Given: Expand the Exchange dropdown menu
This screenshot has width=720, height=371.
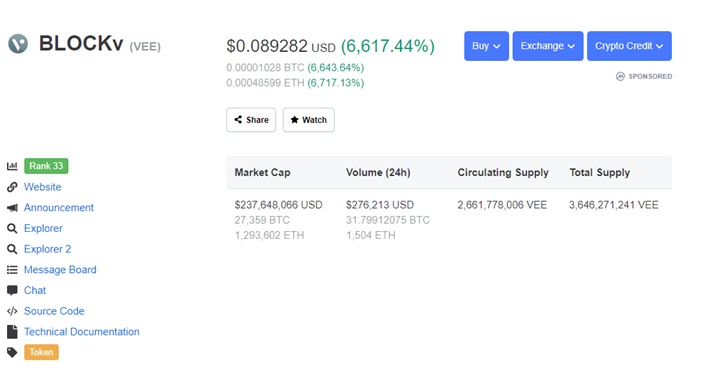Looking at the screenshot, I should (x=548, y=46).
